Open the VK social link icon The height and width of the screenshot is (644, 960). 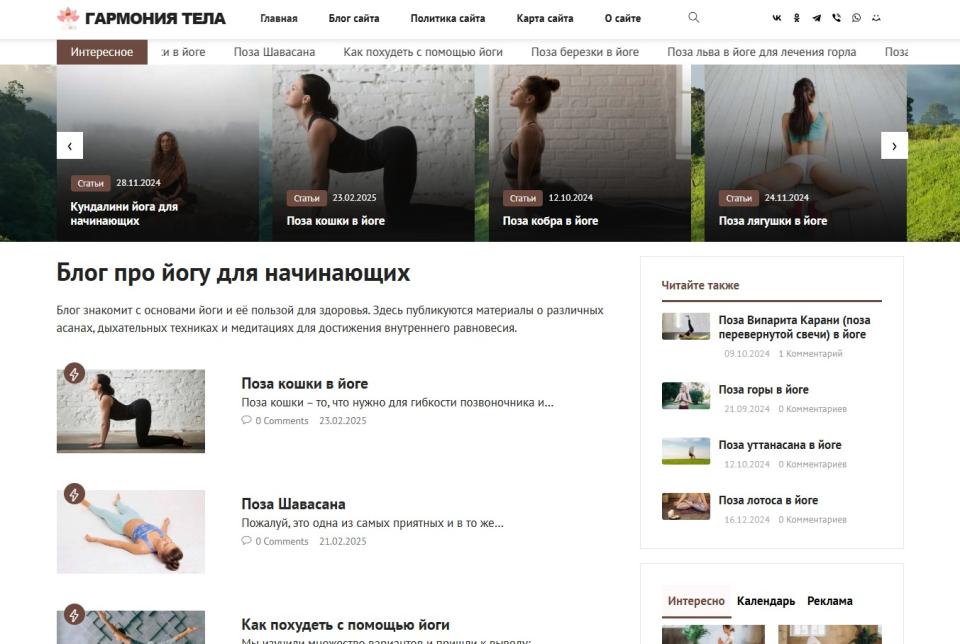[x=776, y=18]
